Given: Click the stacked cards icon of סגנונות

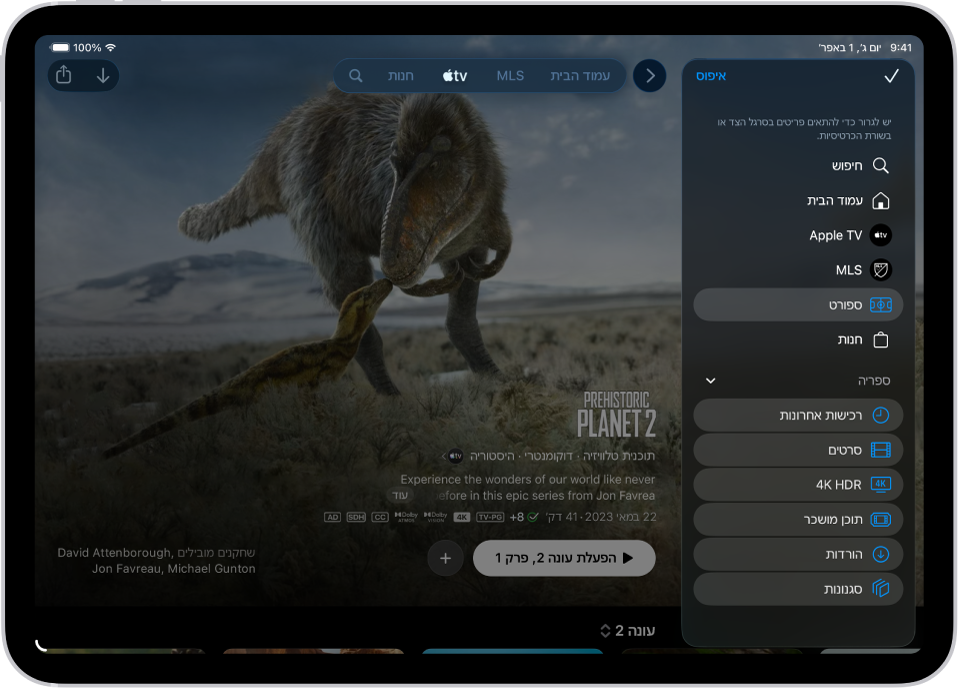Looking at the screenshot, I should pyautogui.click(x=880, y=589).
